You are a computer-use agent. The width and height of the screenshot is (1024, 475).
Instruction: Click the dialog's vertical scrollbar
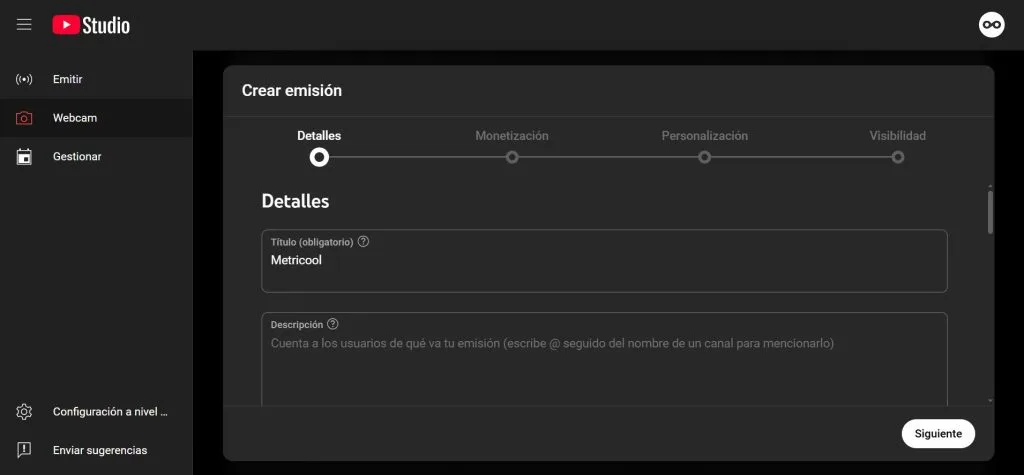pos(990,212)
